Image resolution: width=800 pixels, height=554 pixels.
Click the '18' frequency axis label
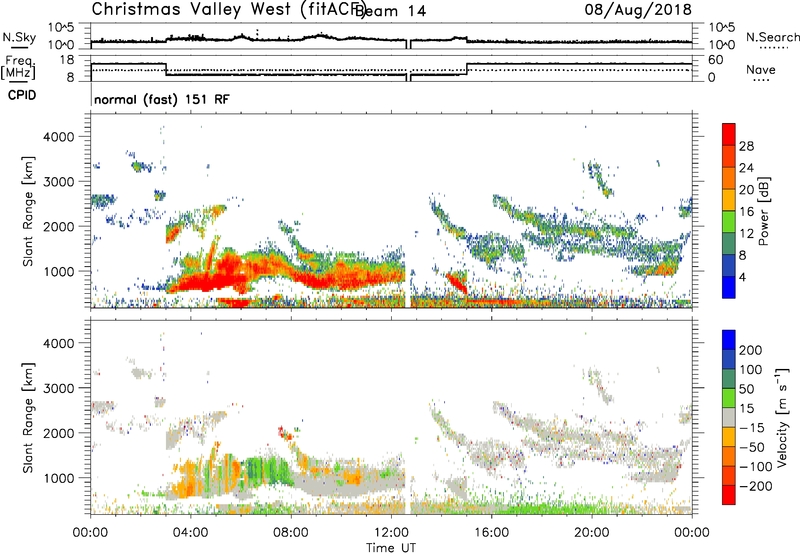[67, 60]
